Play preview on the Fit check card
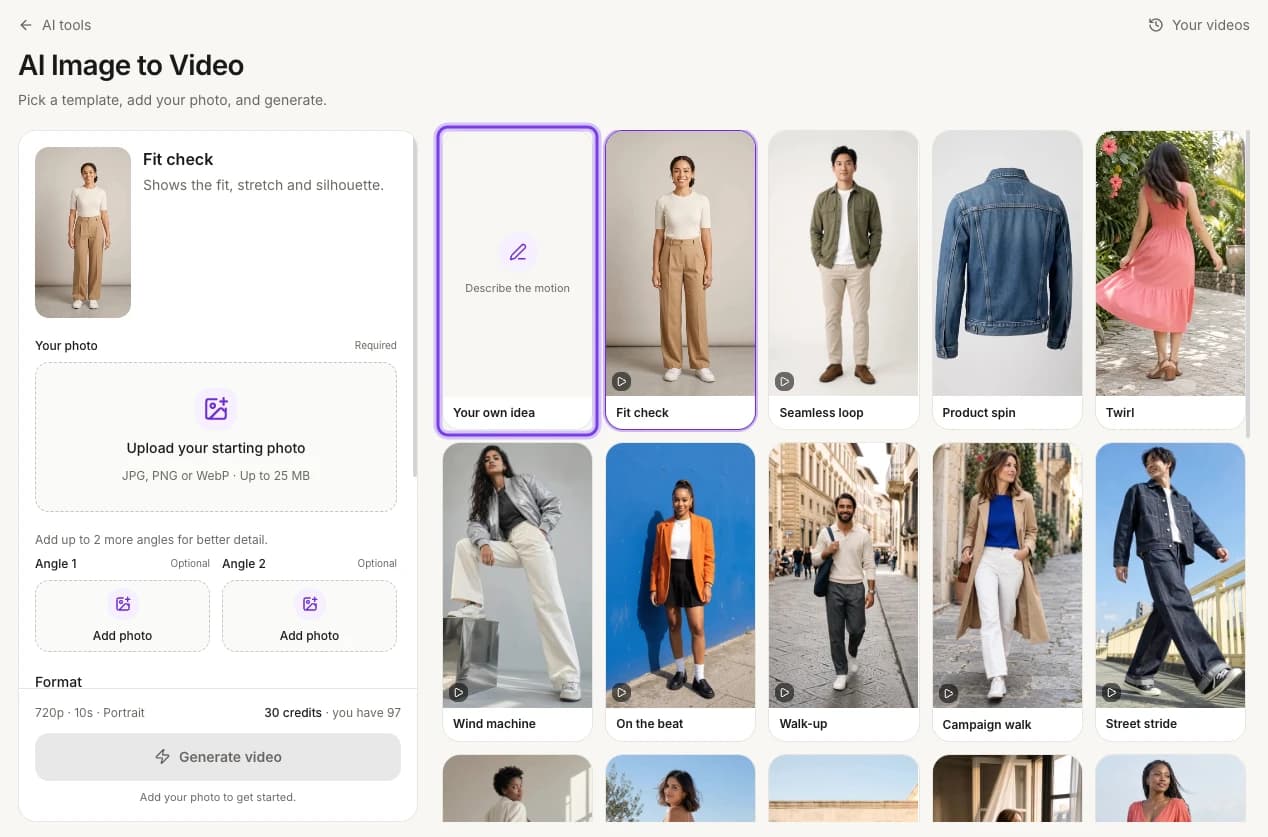This screenshot has height=837, width=1268. tap(621, 381)
